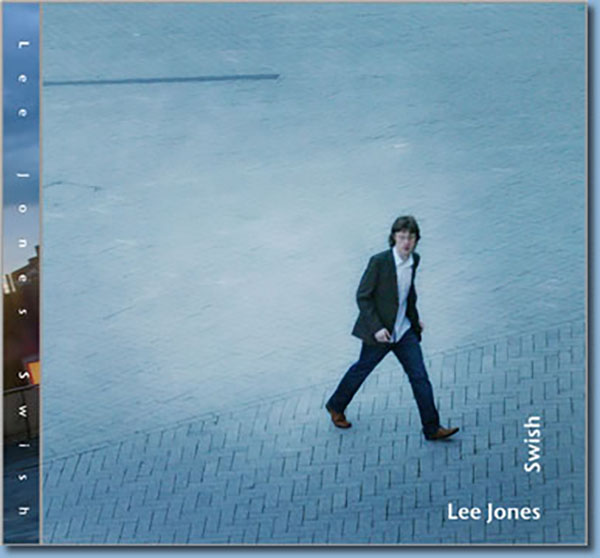Click the spine text 'Lee Jones Swish'
The image size is (600, 558).
(23, 279)
